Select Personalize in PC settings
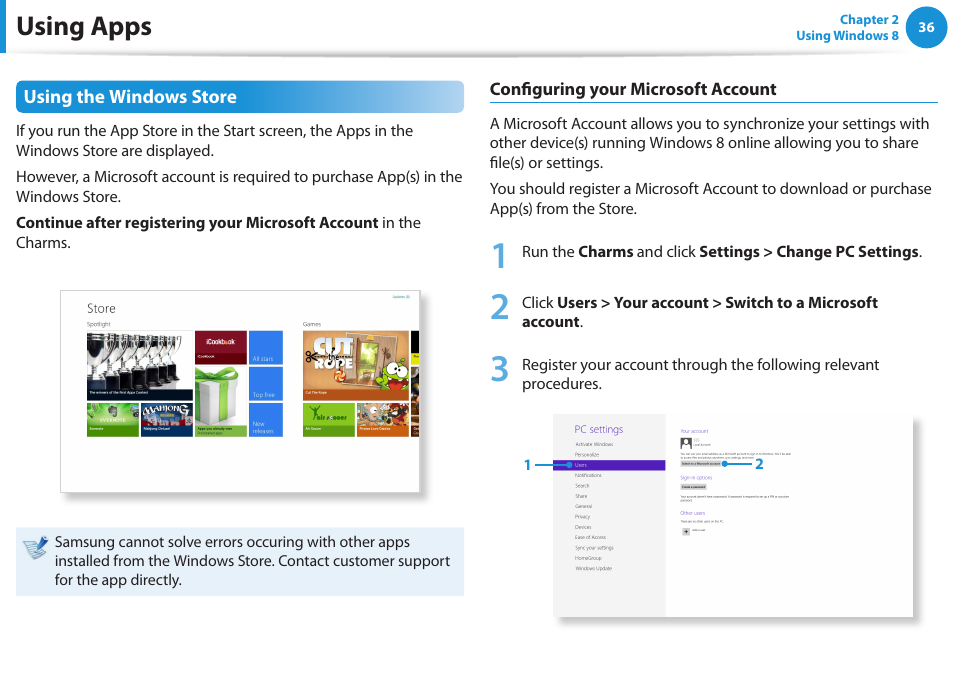The image size is (954, 677). 587,454
